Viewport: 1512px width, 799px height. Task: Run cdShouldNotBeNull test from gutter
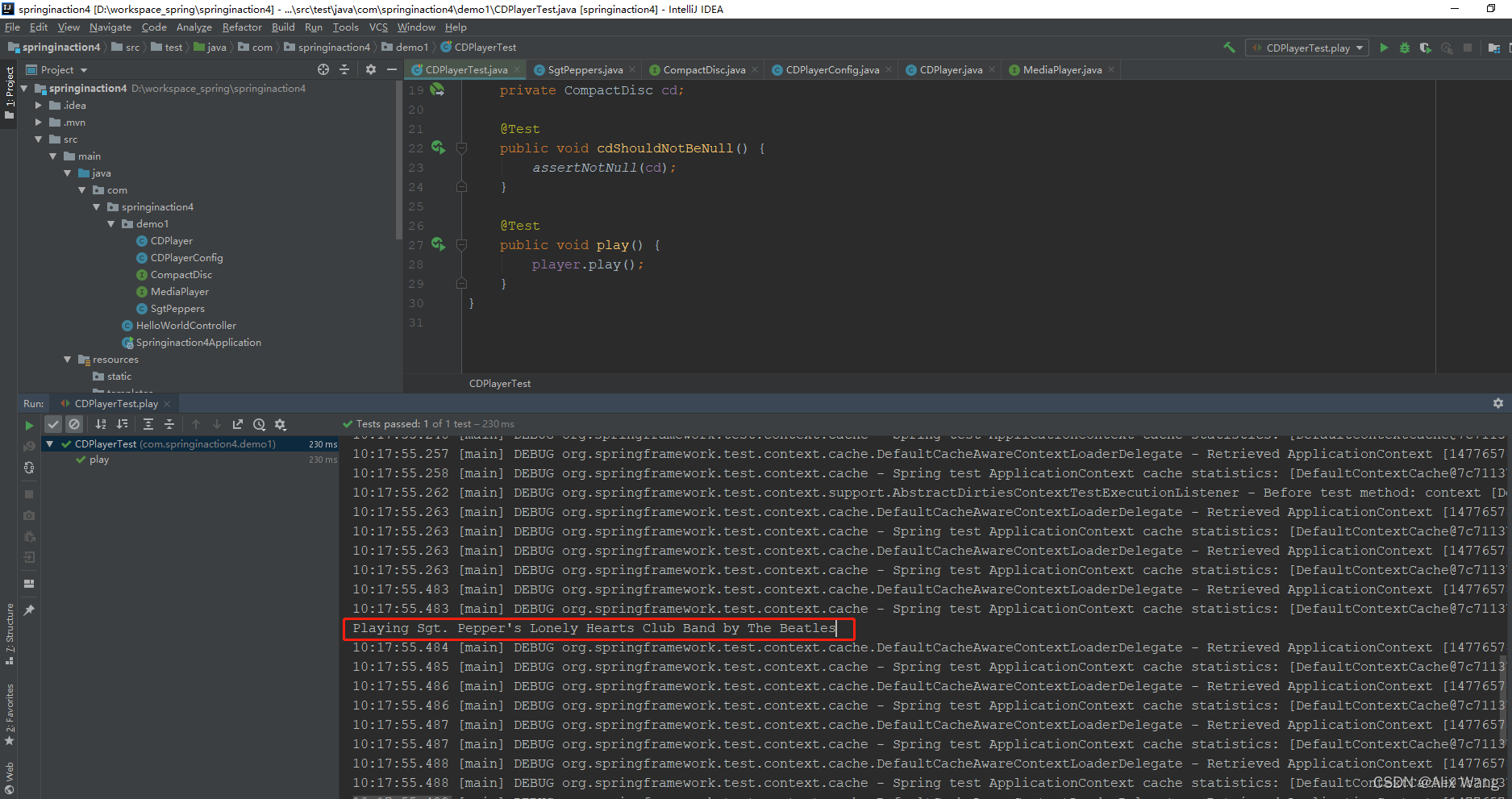point(438,148)
